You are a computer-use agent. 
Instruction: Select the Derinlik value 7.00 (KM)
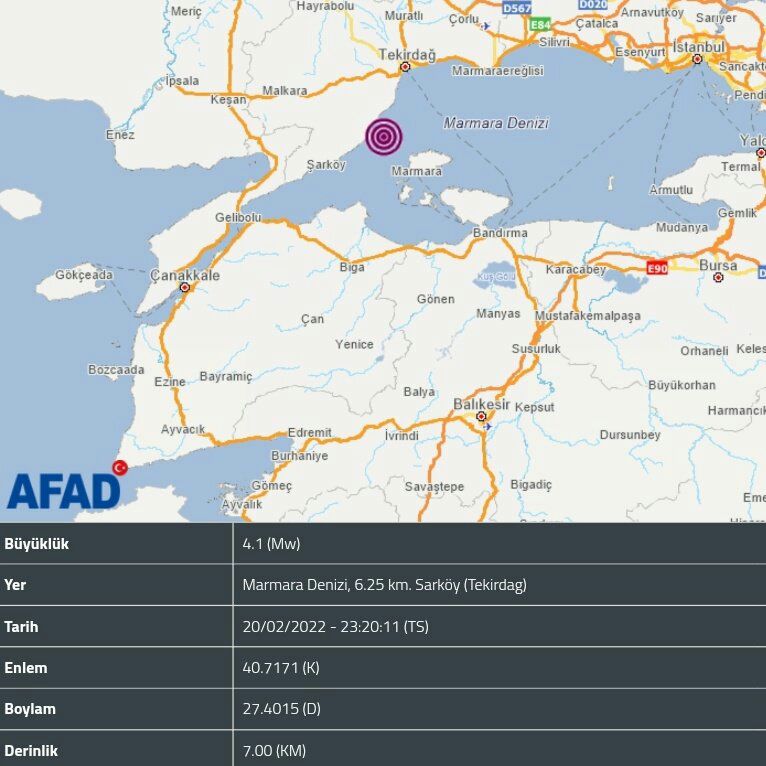[274, 750]
